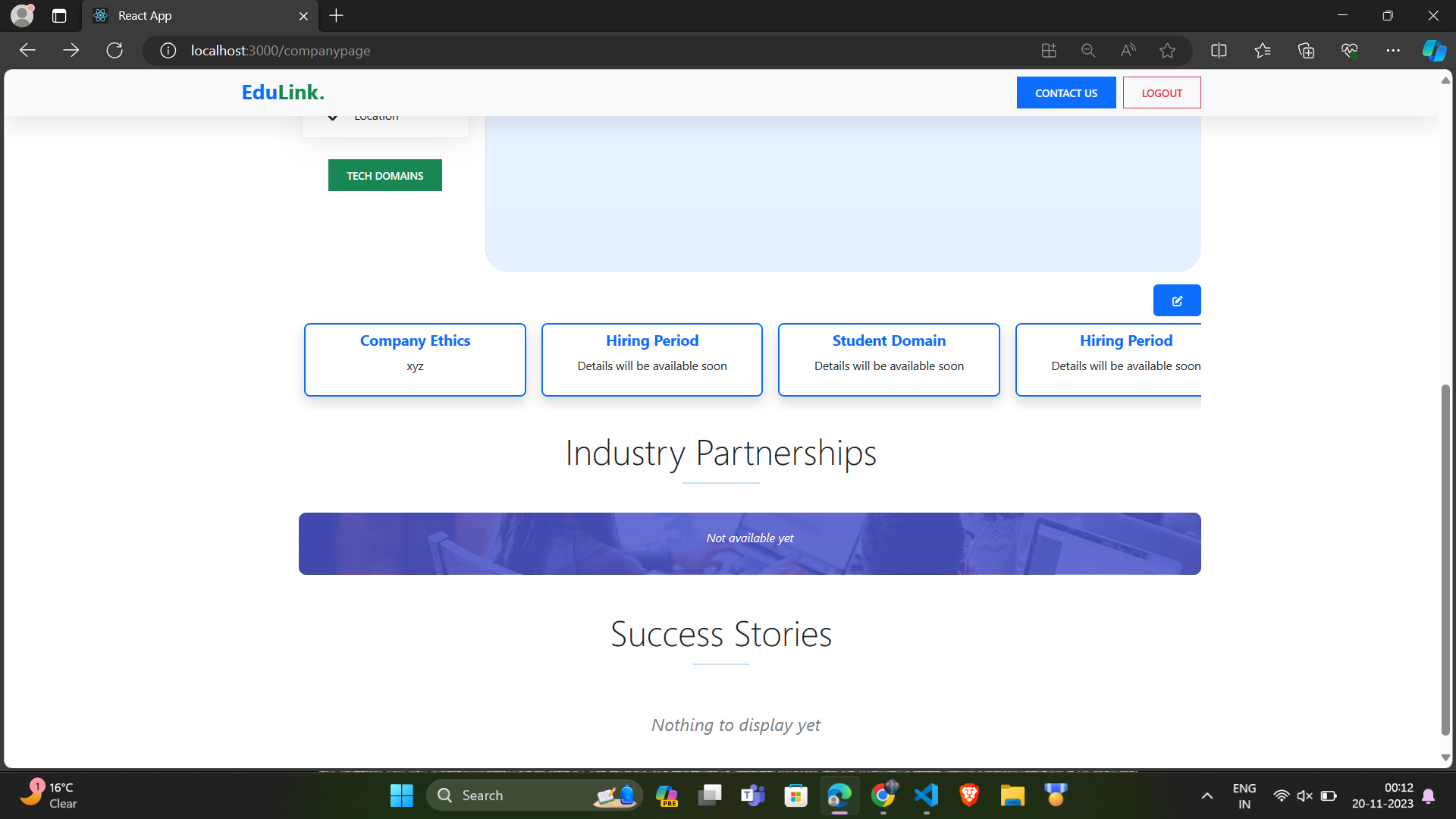Refresh the page with the reload icon
Image resolution: width=1456 pixels, height=819 pixels.
(x=115, y=51)
